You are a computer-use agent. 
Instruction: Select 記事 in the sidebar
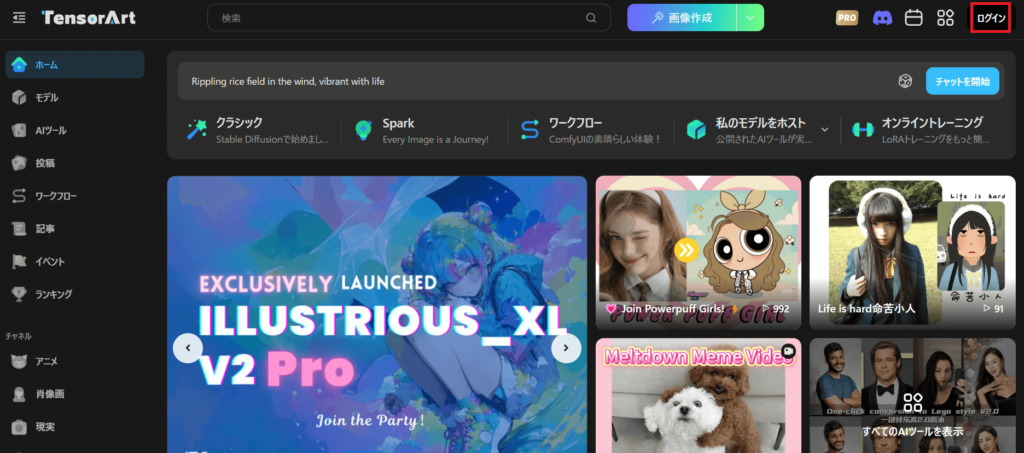(x=75, y=228)
